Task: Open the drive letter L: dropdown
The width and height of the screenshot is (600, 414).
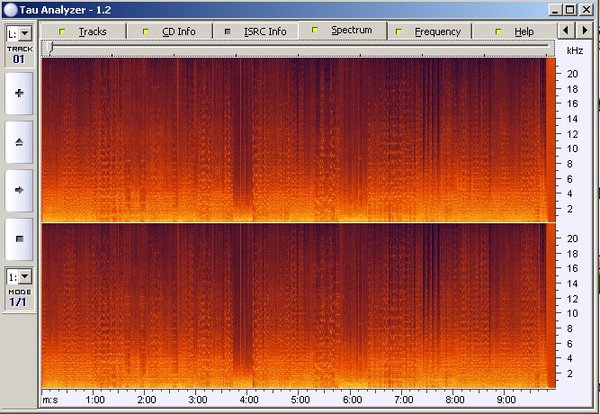Action: click(25, 34)
